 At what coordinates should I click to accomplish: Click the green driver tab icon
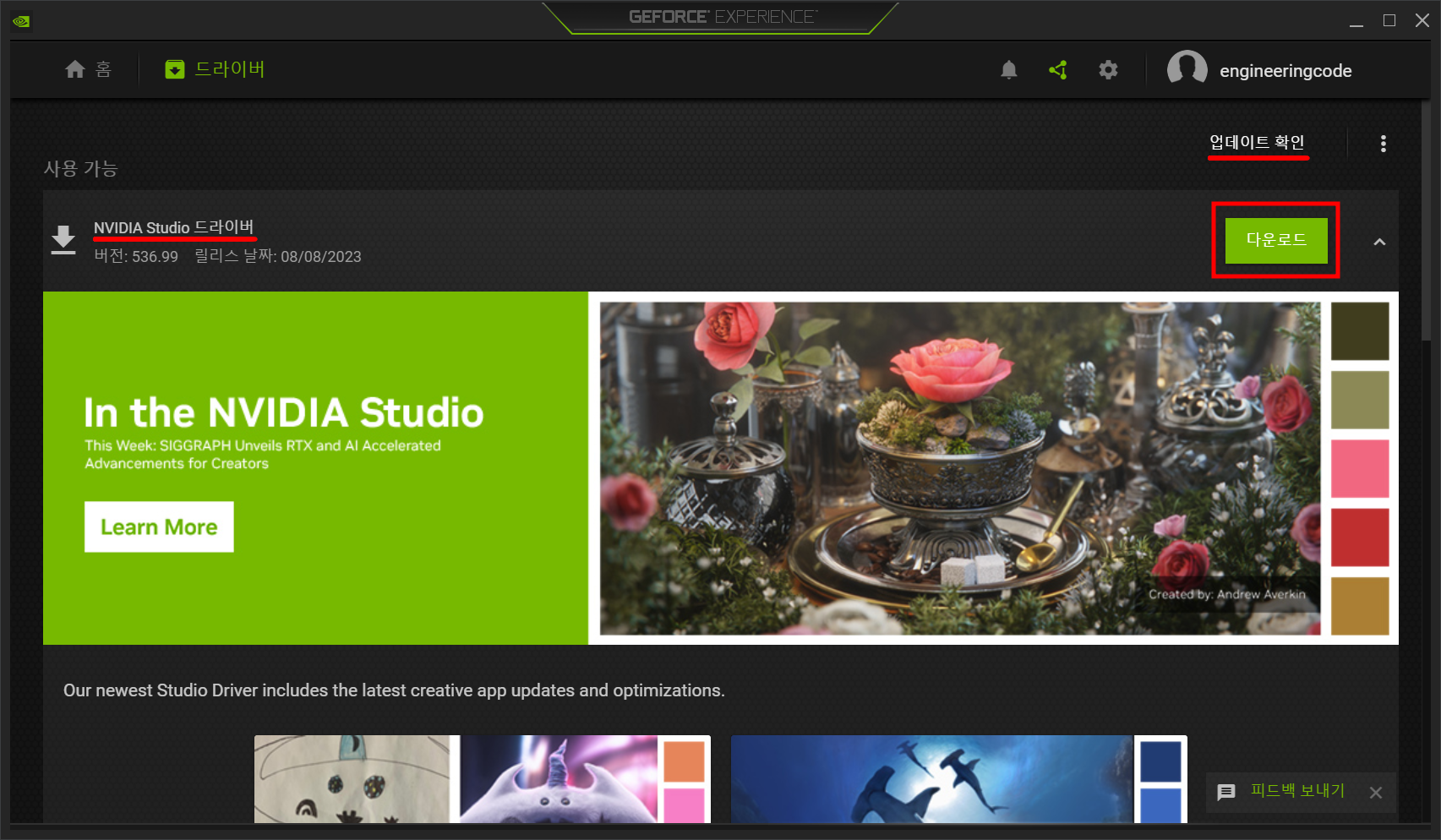pos(175,69)
